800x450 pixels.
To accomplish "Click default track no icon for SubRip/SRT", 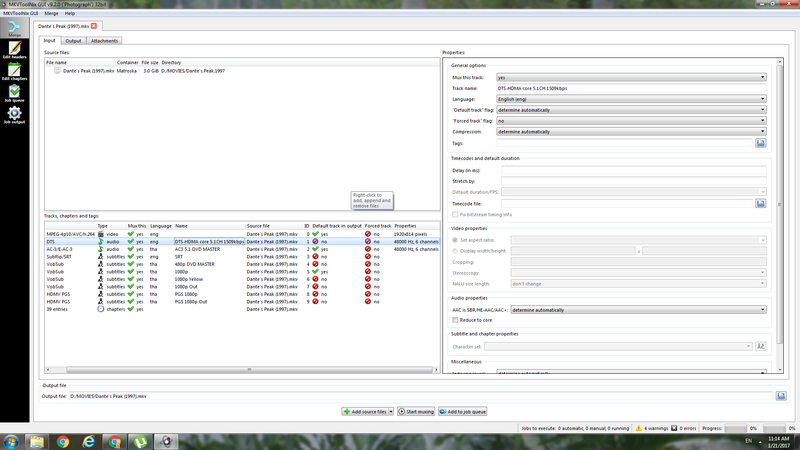I will (315, 257).
